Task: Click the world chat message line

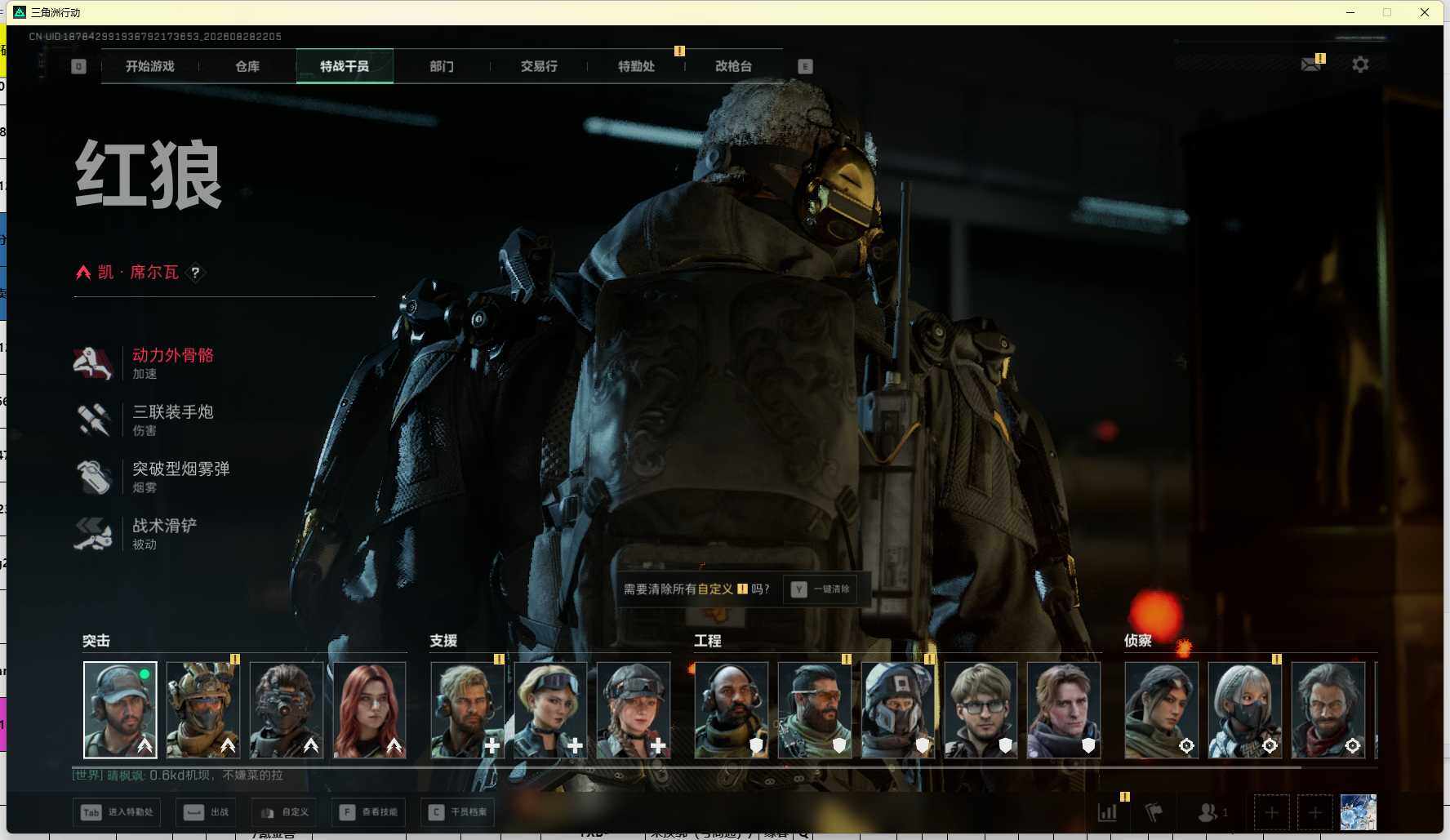Action: point(178,775)
